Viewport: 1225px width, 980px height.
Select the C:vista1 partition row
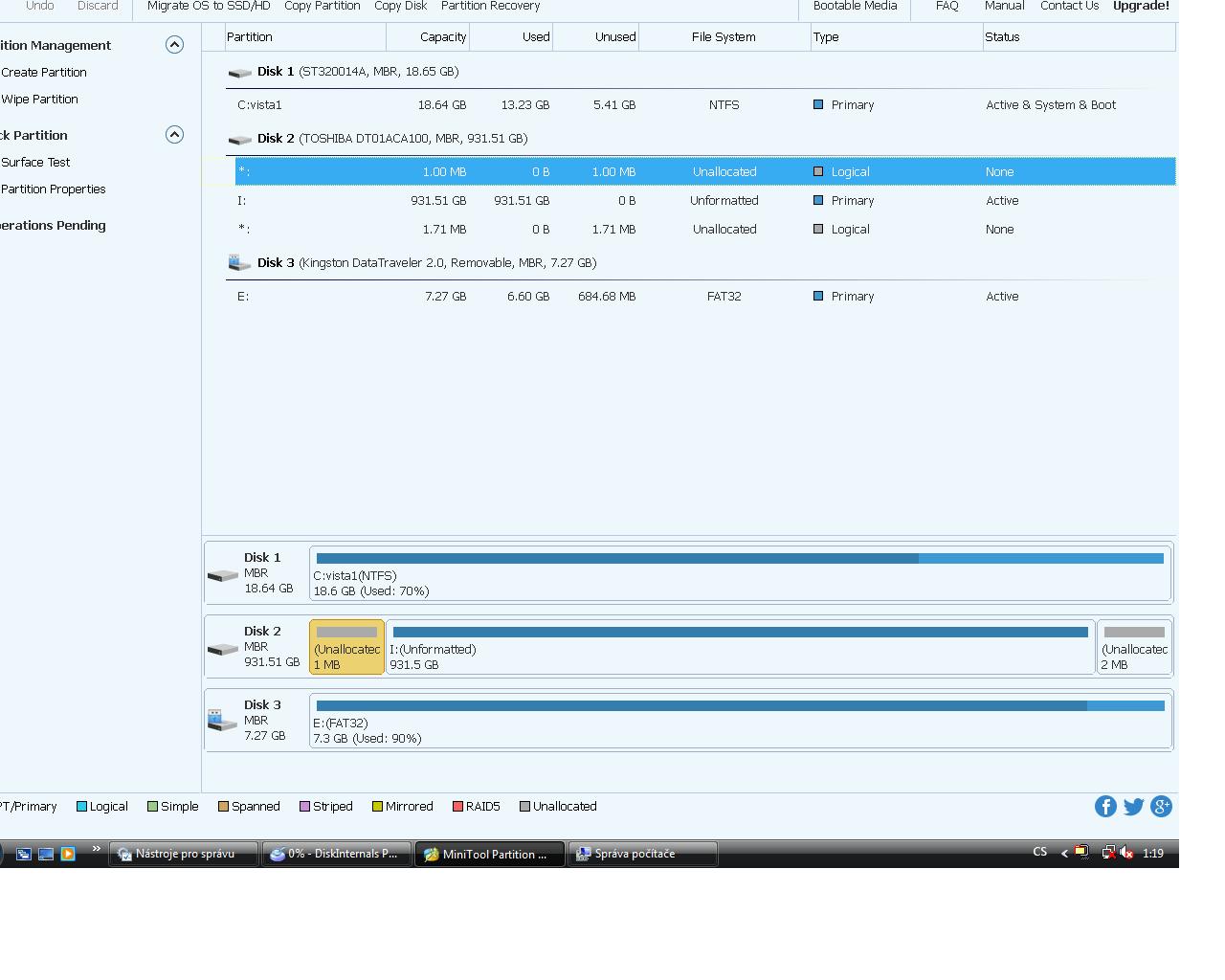tap(705, 105)
